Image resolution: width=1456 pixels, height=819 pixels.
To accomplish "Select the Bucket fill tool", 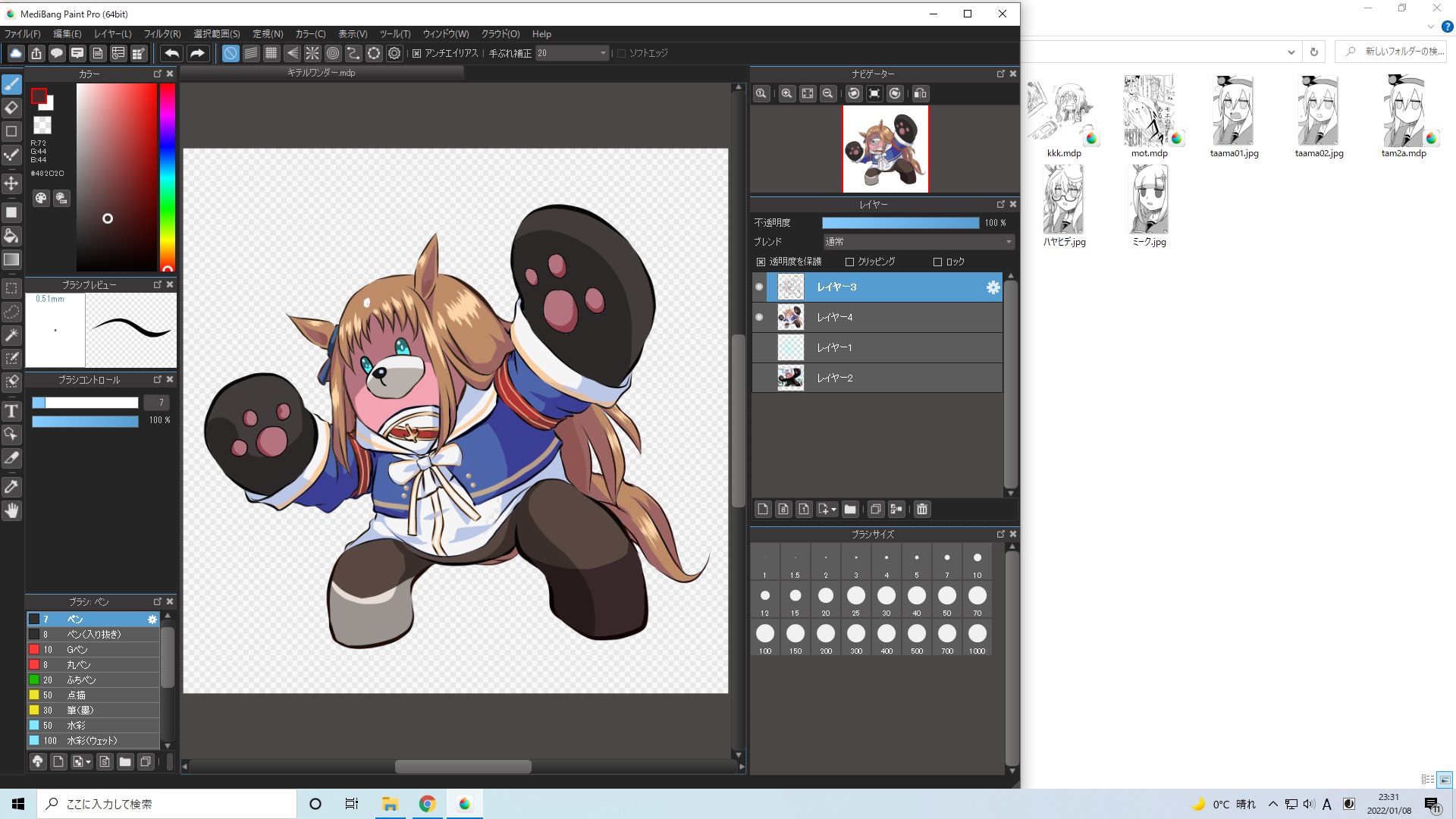I will coord(11,236).
